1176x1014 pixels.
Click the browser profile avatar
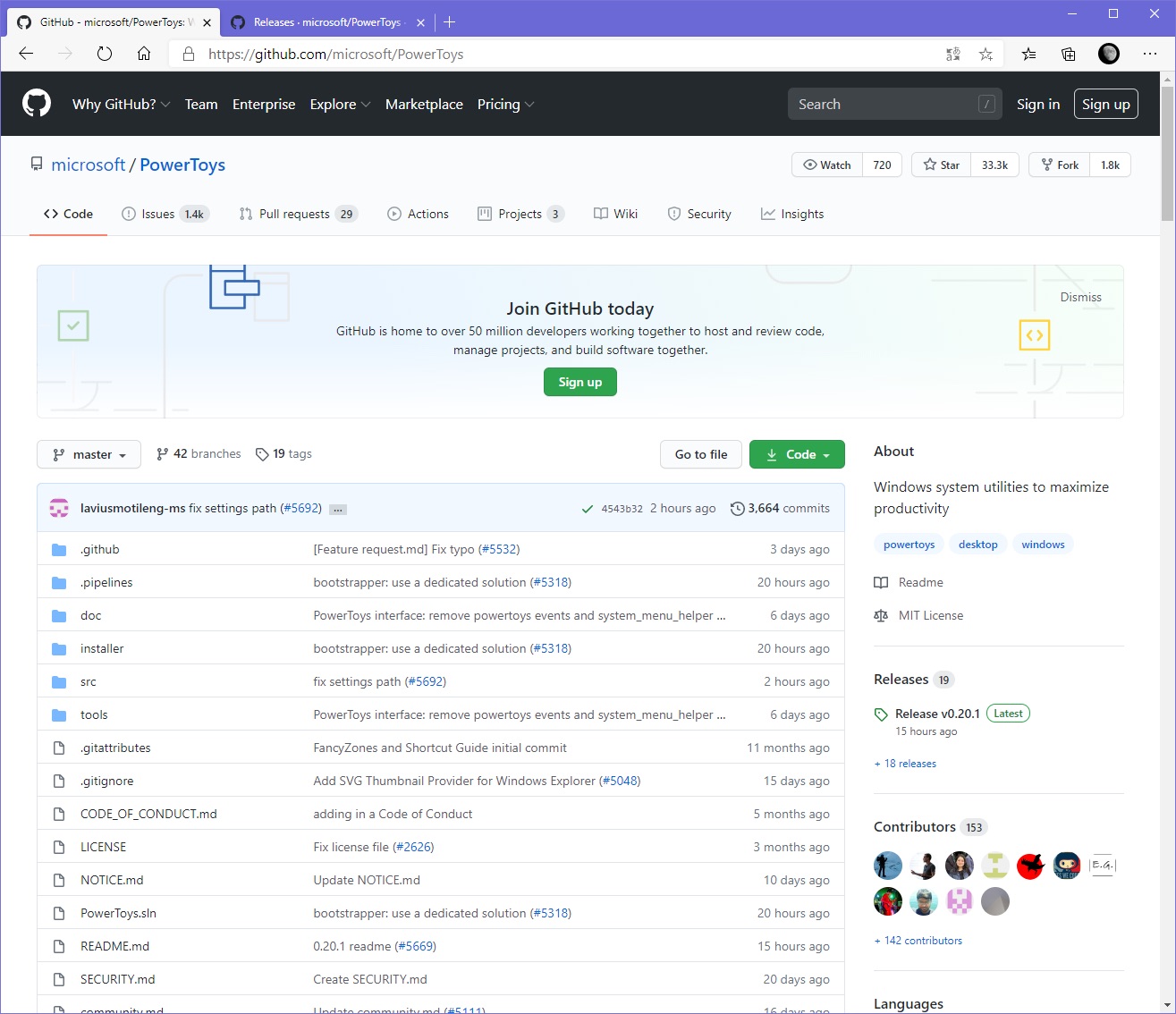click(x=1109, y=54)
